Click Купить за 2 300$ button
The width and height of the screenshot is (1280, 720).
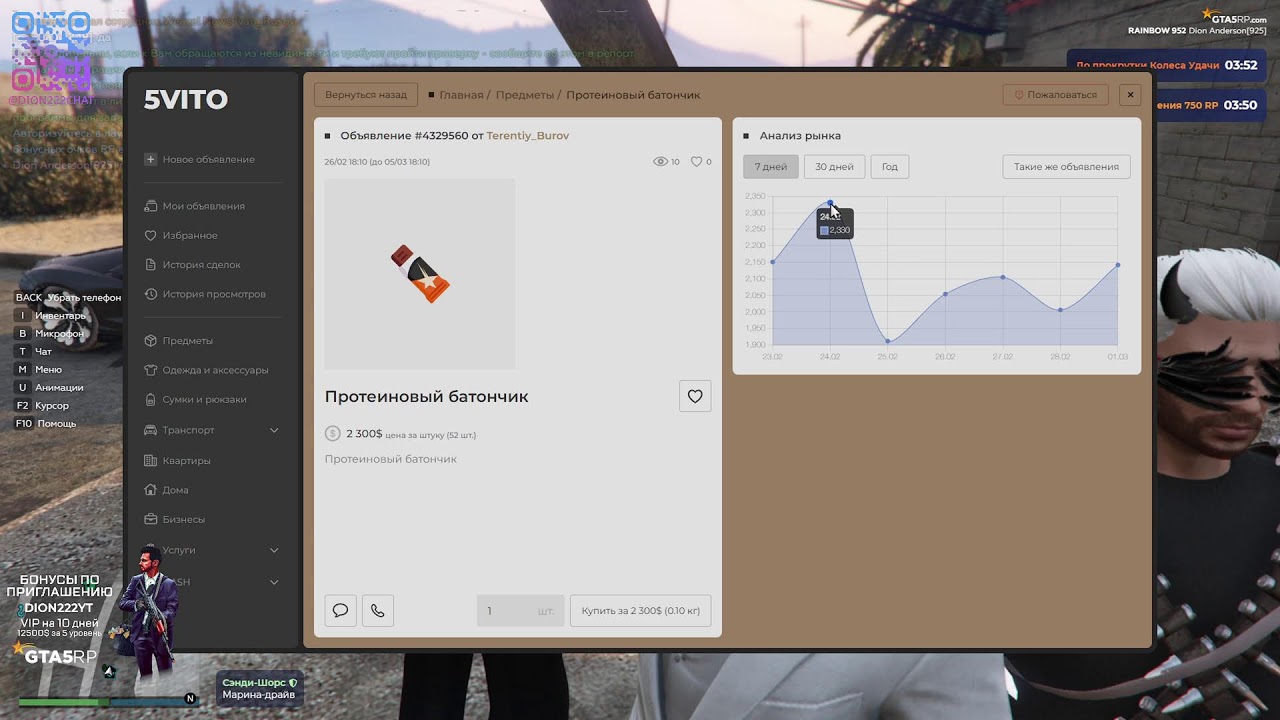coord(640,610)
